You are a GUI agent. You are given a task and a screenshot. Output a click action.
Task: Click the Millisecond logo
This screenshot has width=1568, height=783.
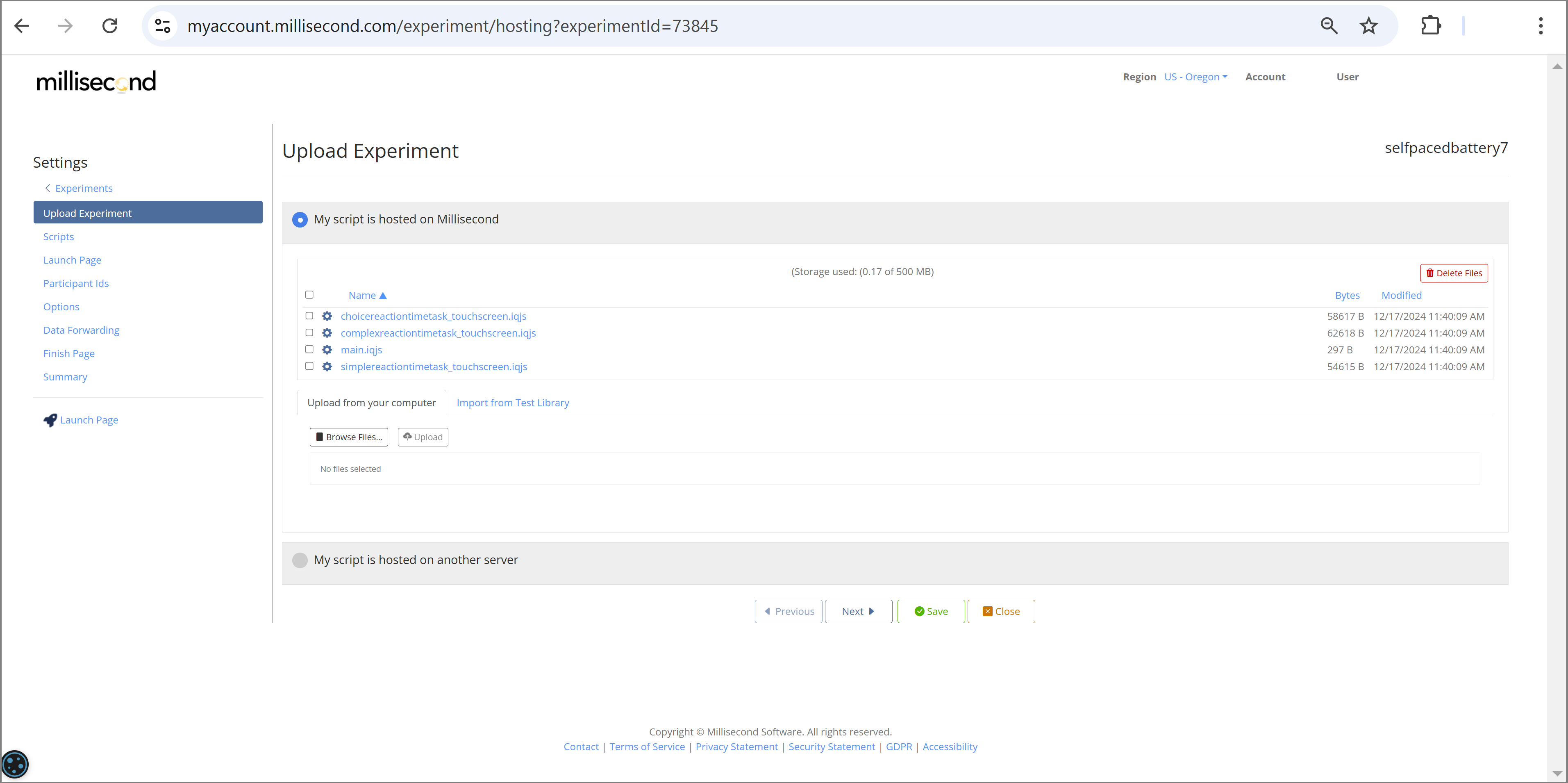click(96, 82)
